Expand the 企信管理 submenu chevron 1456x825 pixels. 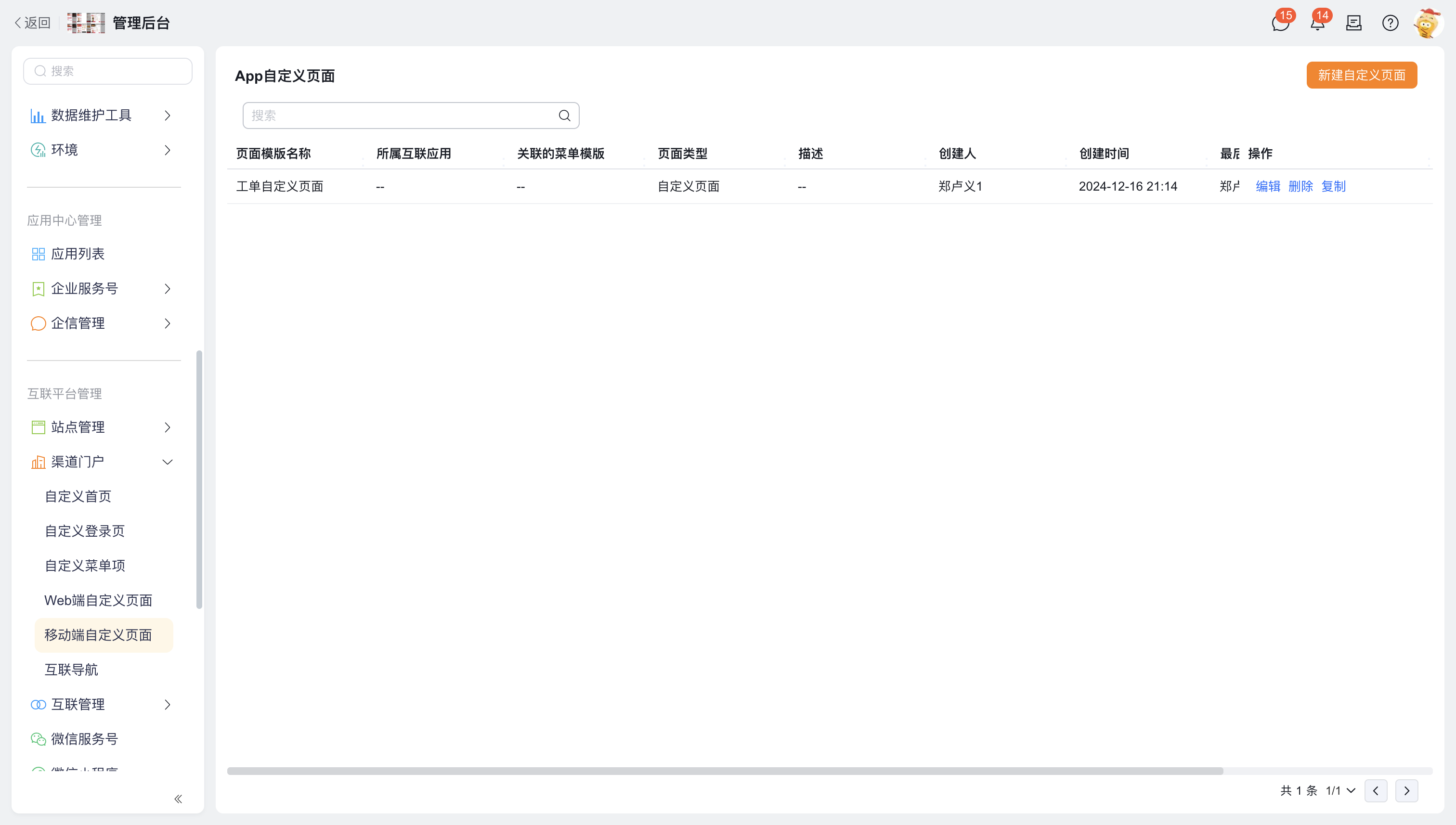[x=167, y=323]
